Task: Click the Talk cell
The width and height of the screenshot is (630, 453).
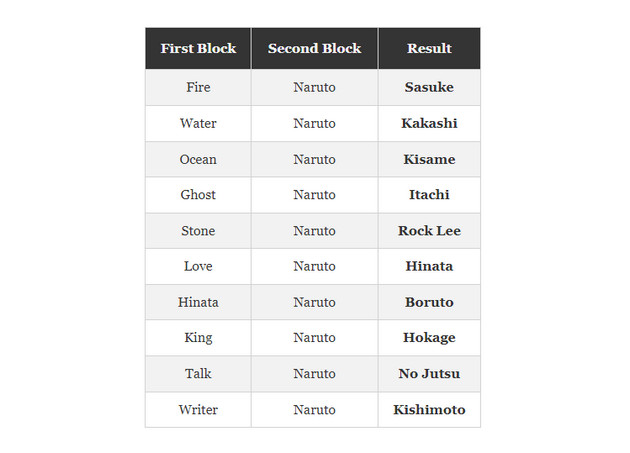Action: tap(198, 373)
